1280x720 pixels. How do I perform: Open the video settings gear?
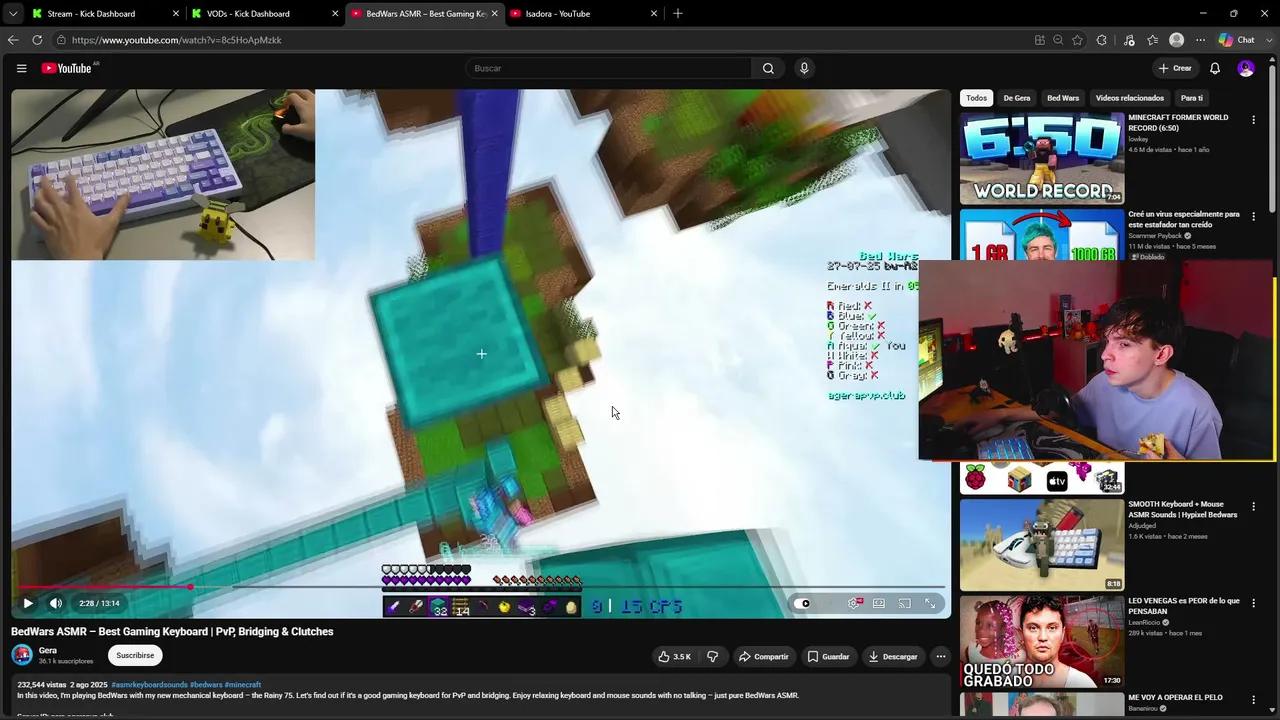pos(854,603)
